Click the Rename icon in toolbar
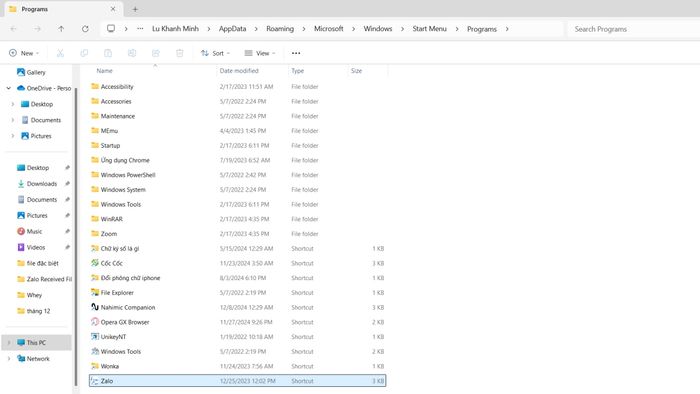 132,53
